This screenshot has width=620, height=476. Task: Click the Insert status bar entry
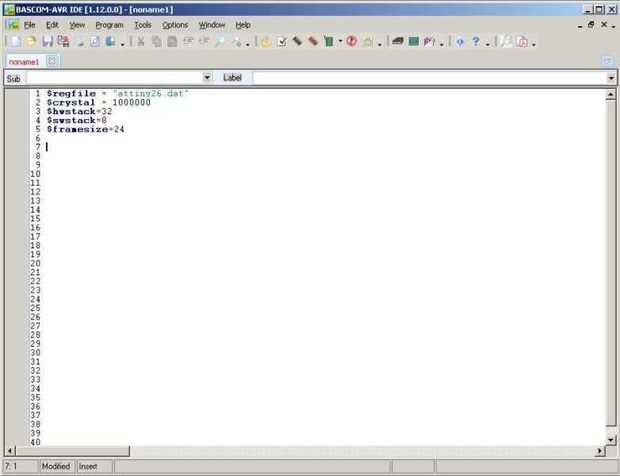tap(88, 467)
